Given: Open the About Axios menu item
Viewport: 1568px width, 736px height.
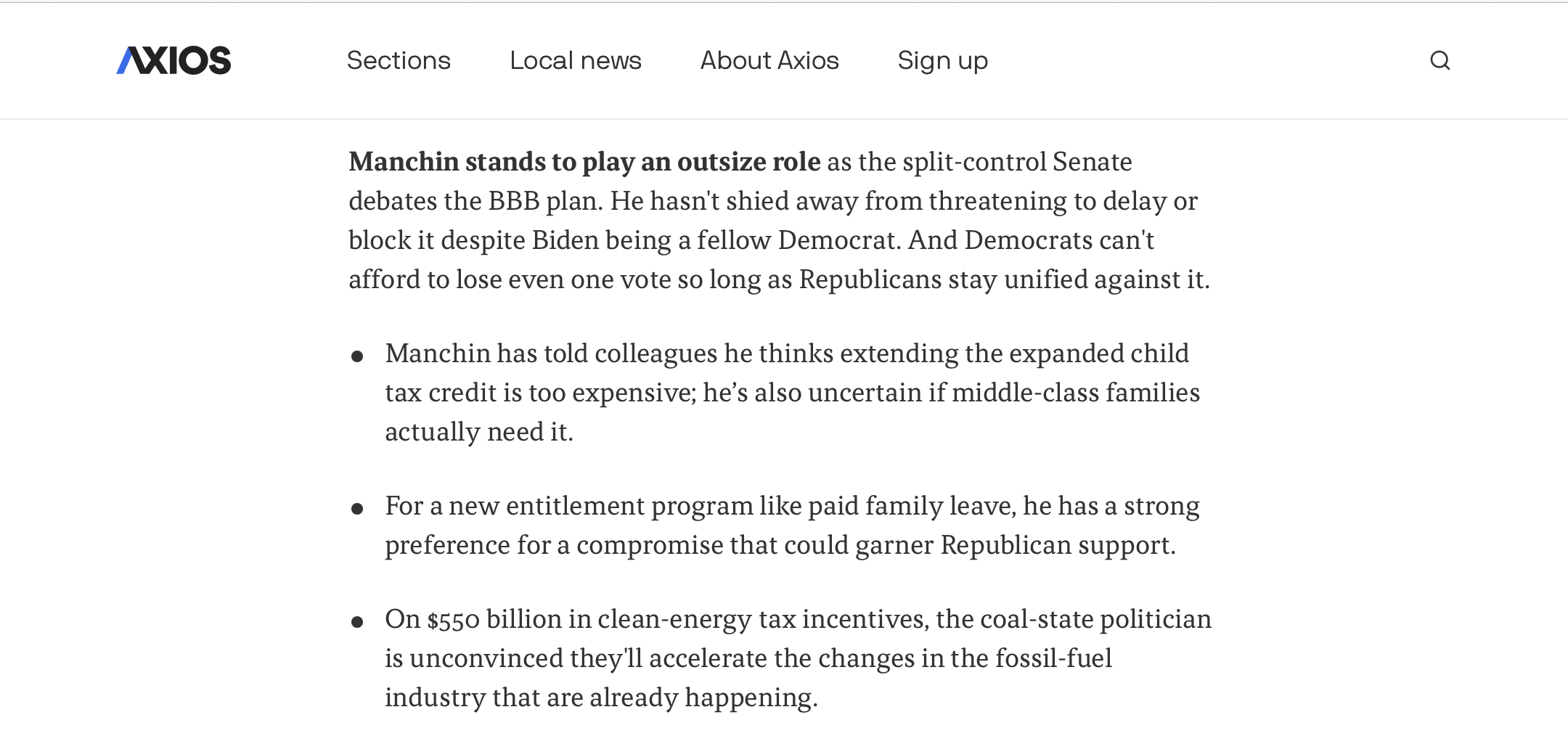Looking at the screenshot, I should pyautogui.click(x=769, y=60).
